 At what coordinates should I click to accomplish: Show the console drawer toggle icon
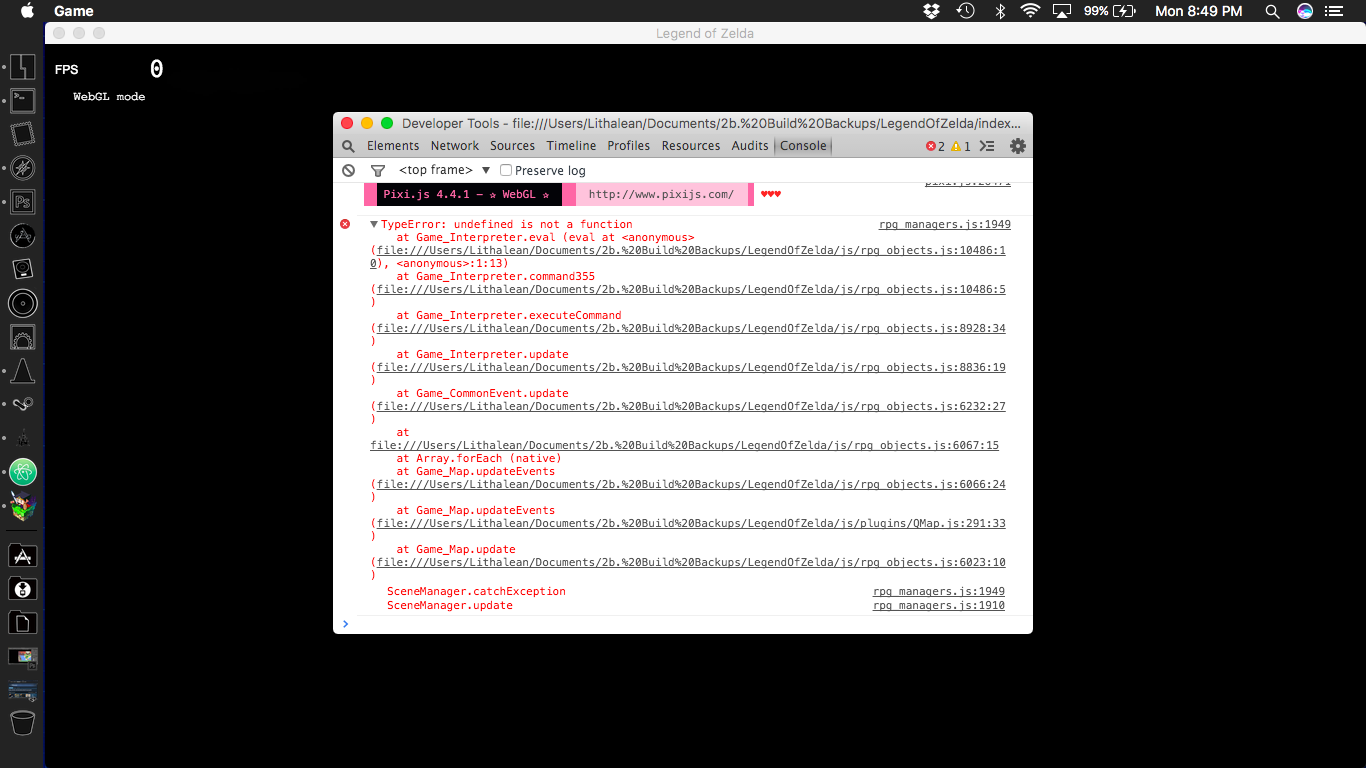tap(987, 146)
